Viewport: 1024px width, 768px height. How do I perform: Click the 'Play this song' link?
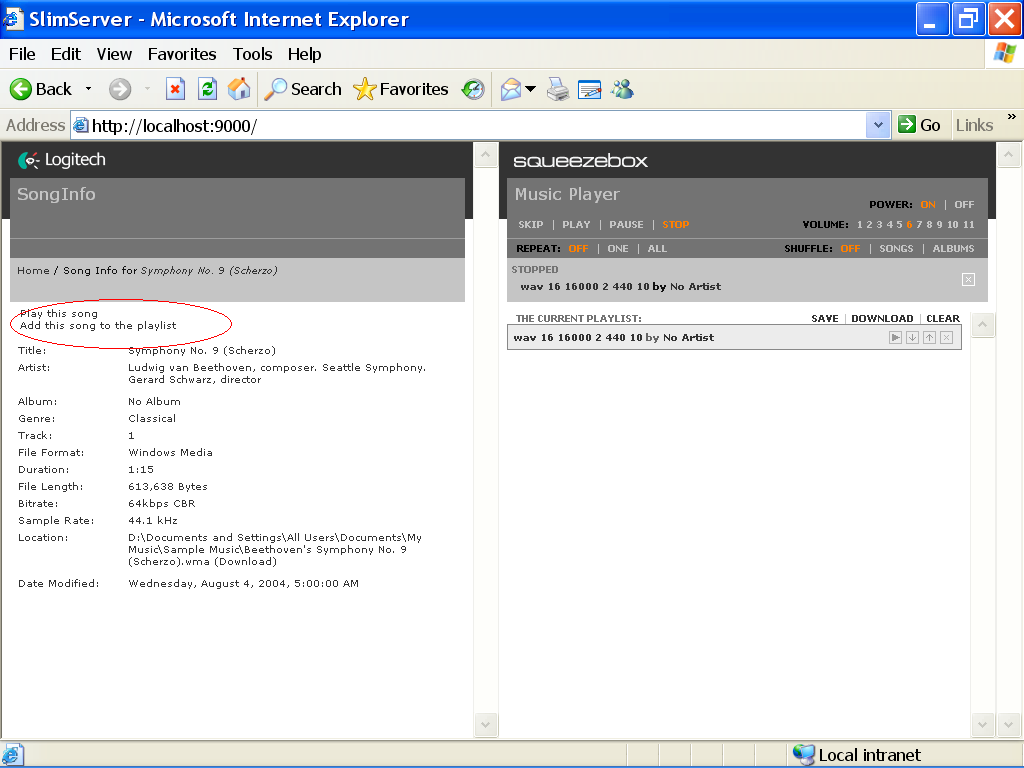pos(59,314)
